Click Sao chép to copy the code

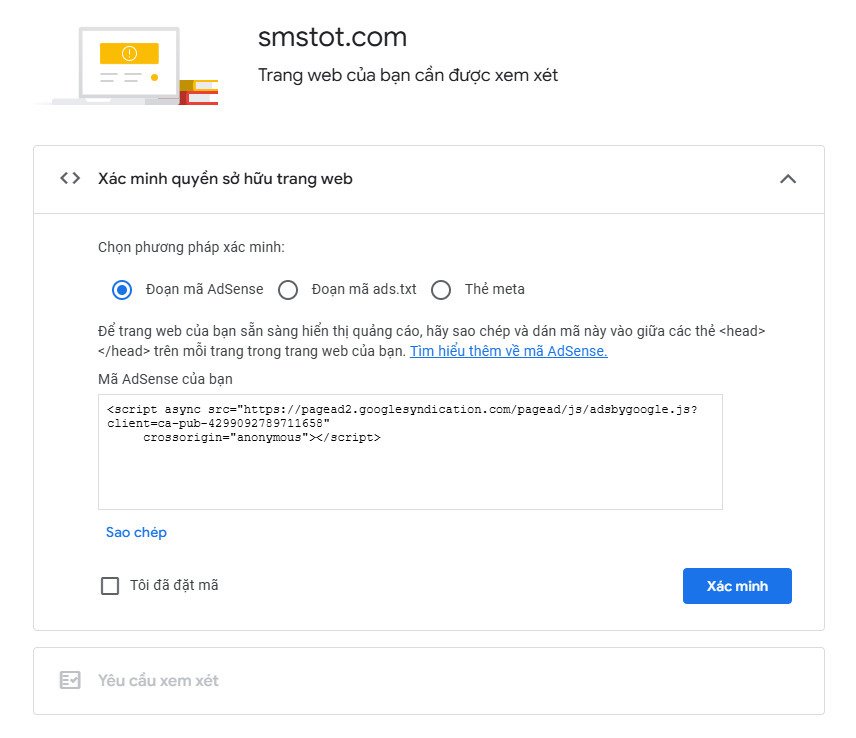(136, 532)
